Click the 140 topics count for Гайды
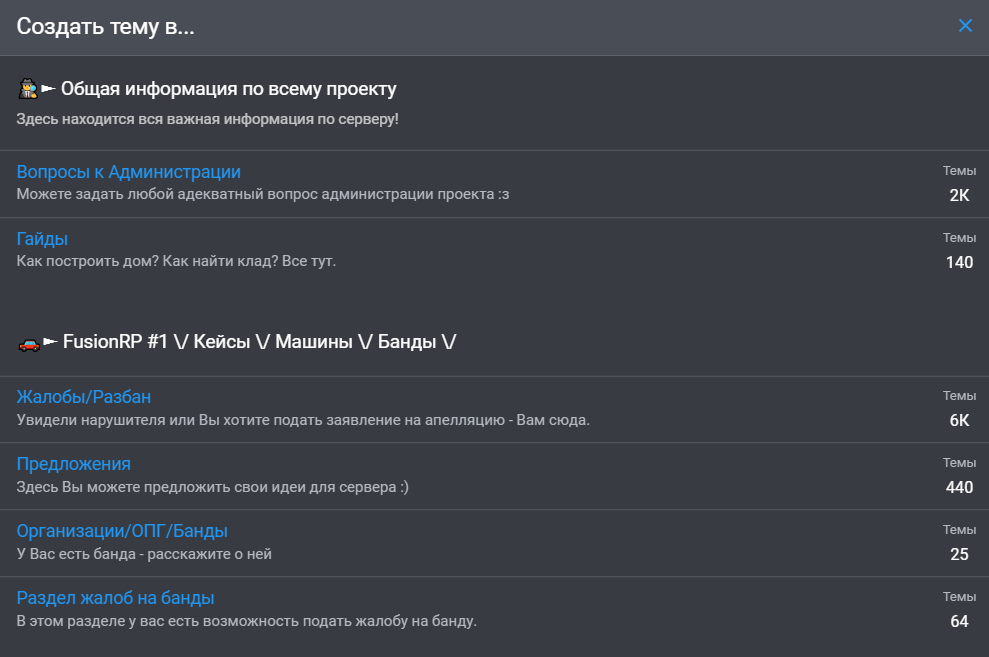Screen dimensions: 989x657 pos(959,263)
